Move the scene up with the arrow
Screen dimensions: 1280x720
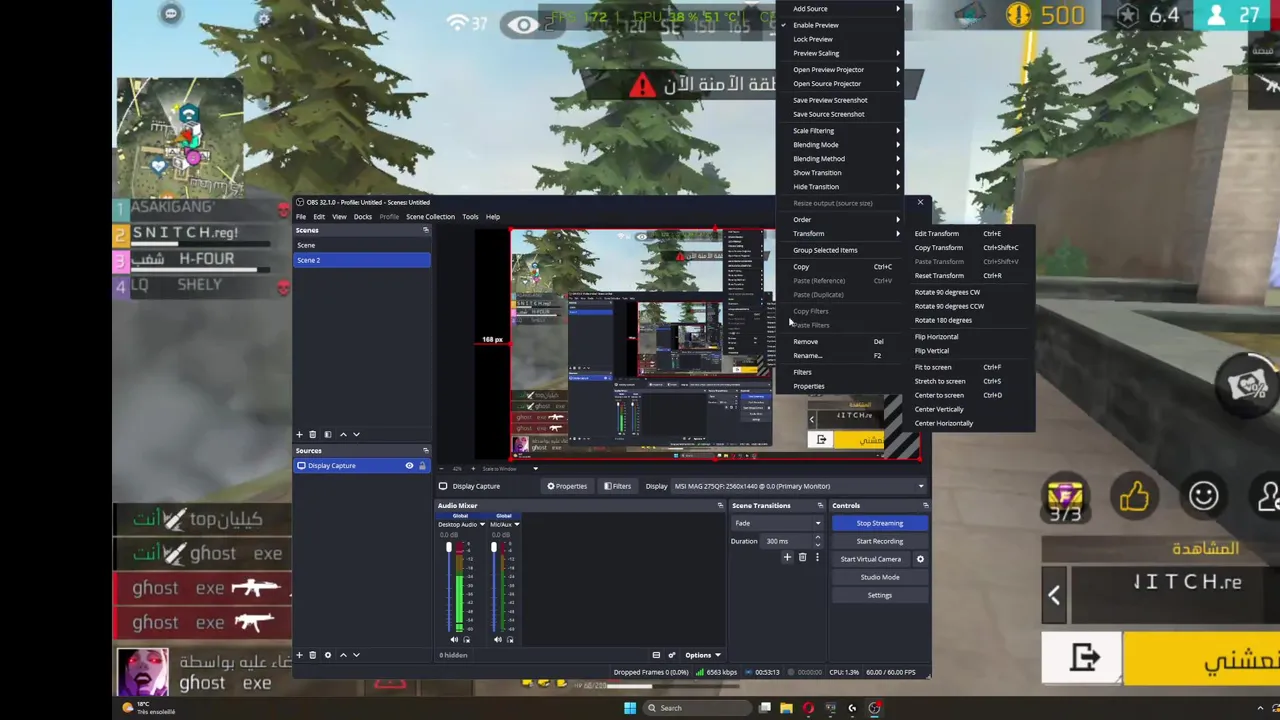[x=343, y=434]
